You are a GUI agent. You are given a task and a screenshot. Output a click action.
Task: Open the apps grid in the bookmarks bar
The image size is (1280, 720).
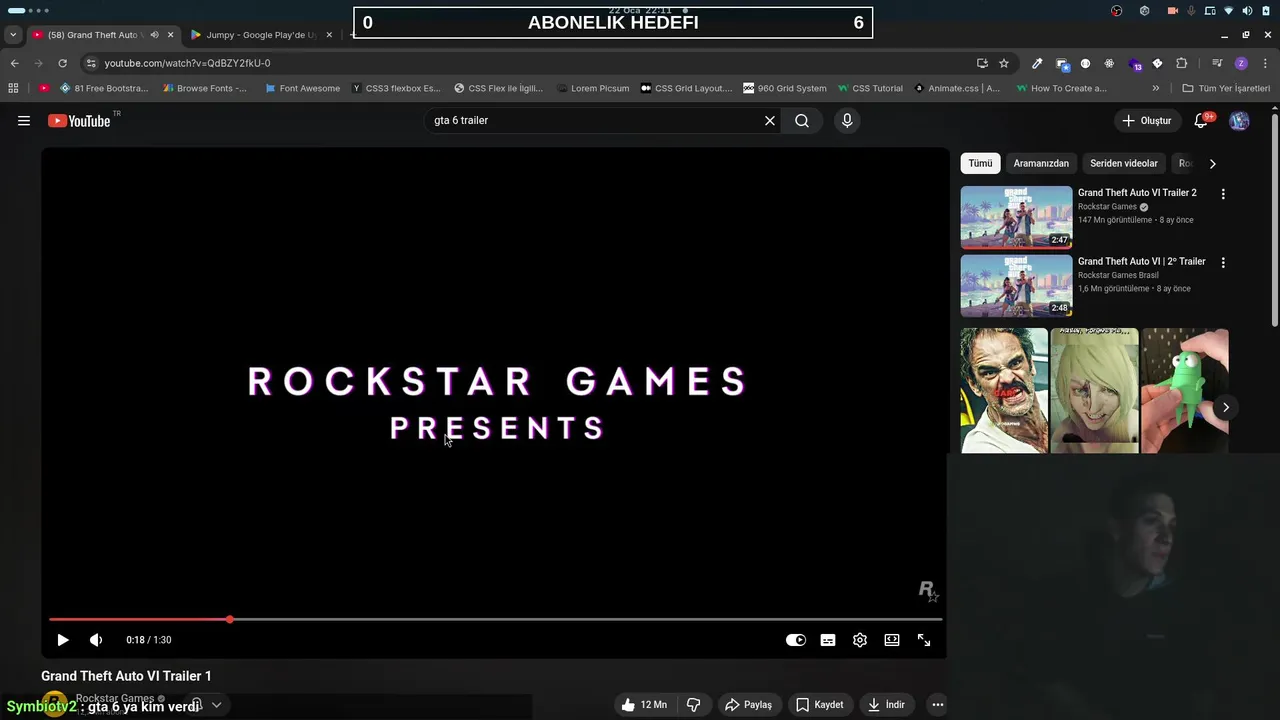[13, 88]
